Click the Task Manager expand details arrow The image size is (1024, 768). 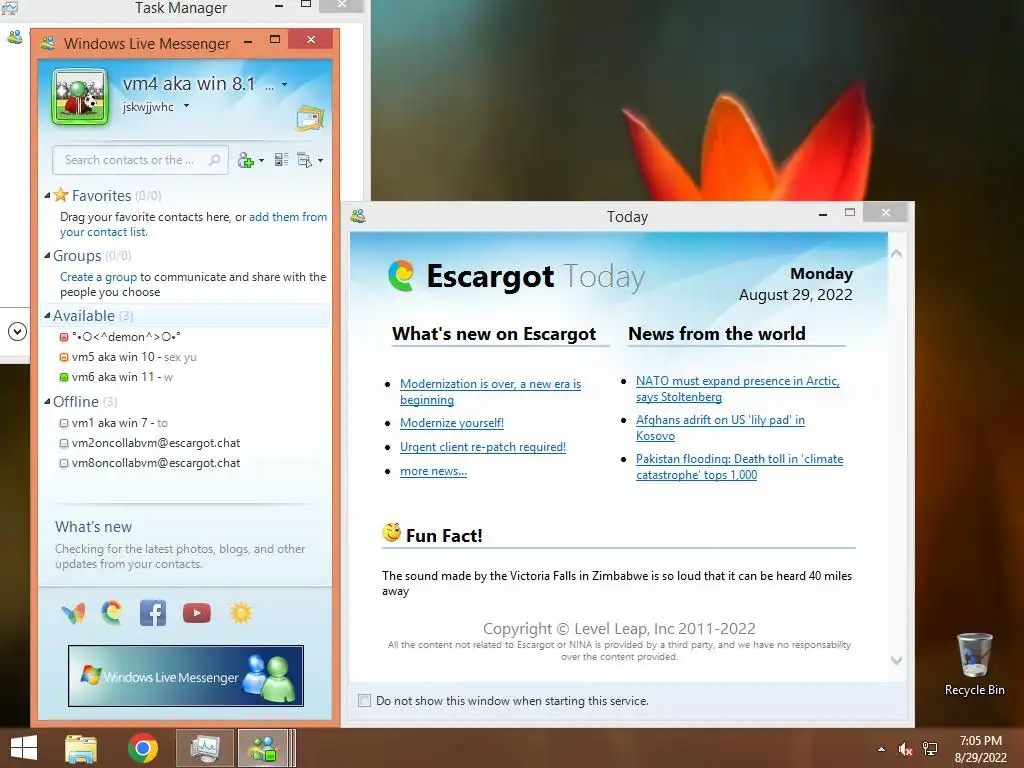click(17, 332)
